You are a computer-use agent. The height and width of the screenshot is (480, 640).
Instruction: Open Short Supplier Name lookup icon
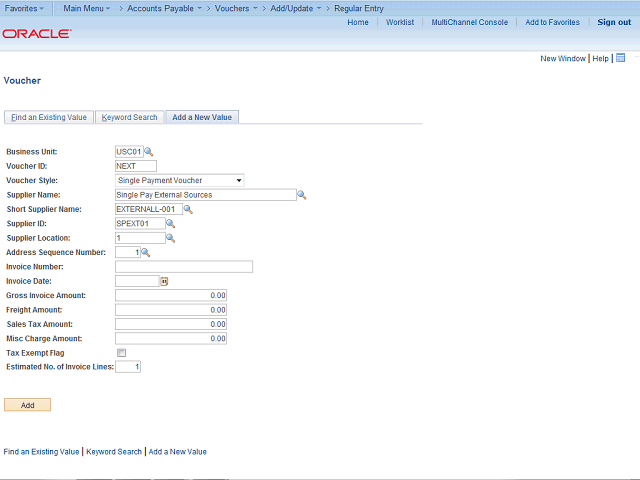tap(188, 209)
